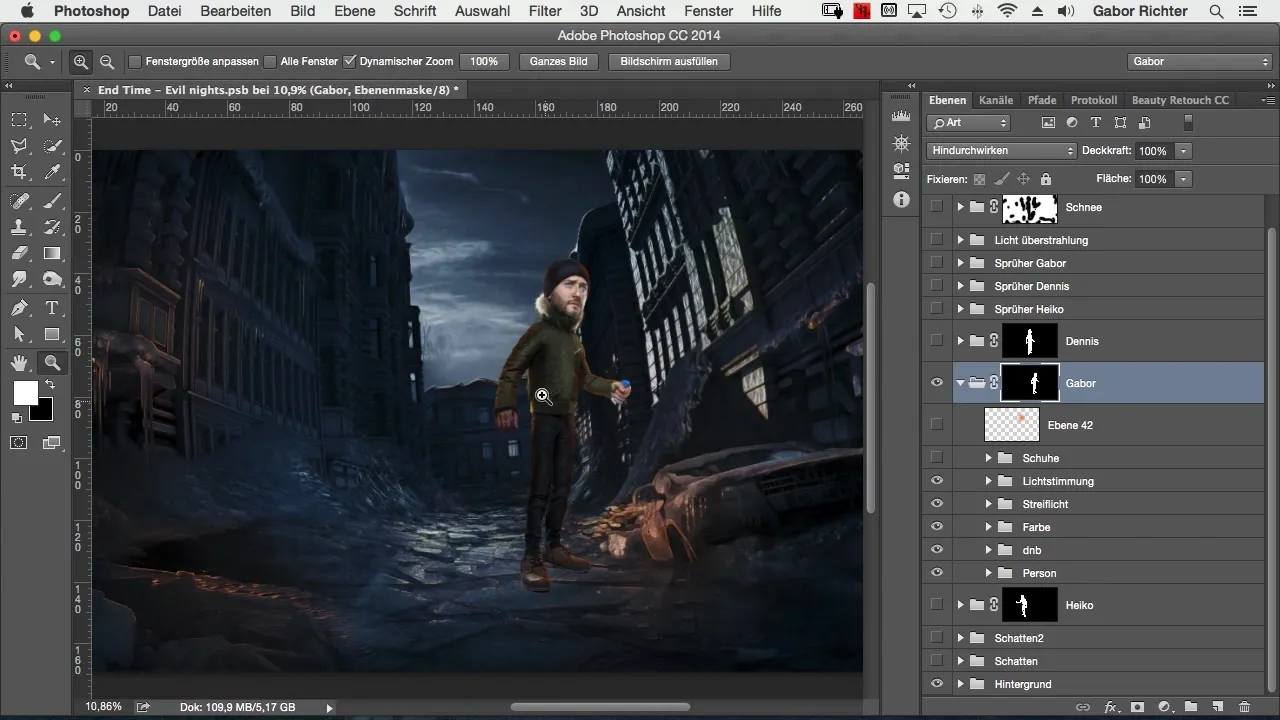
Task: Expand the Heiko layer group
Action: click(x=961, y=605)
